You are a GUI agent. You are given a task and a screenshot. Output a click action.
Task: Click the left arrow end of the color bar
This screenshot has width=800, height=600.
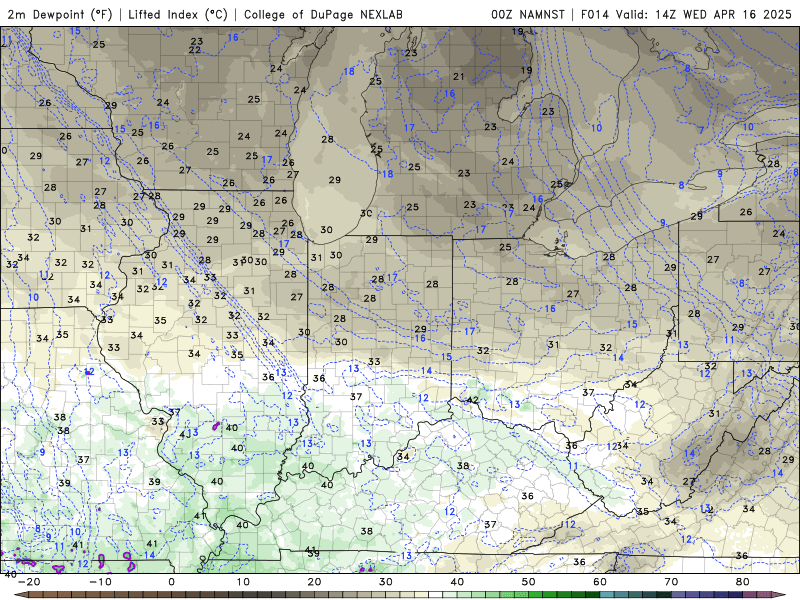[20, 594]
